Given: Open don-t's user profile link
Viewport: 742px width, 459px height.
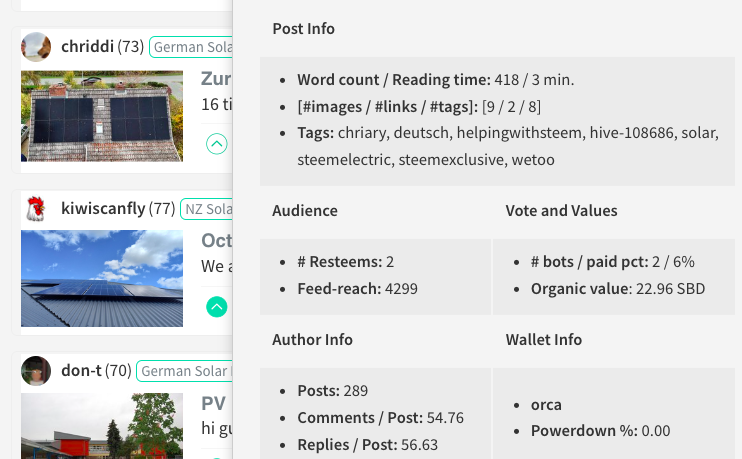Looking at the screenshot, I should [x=81, y=371].
